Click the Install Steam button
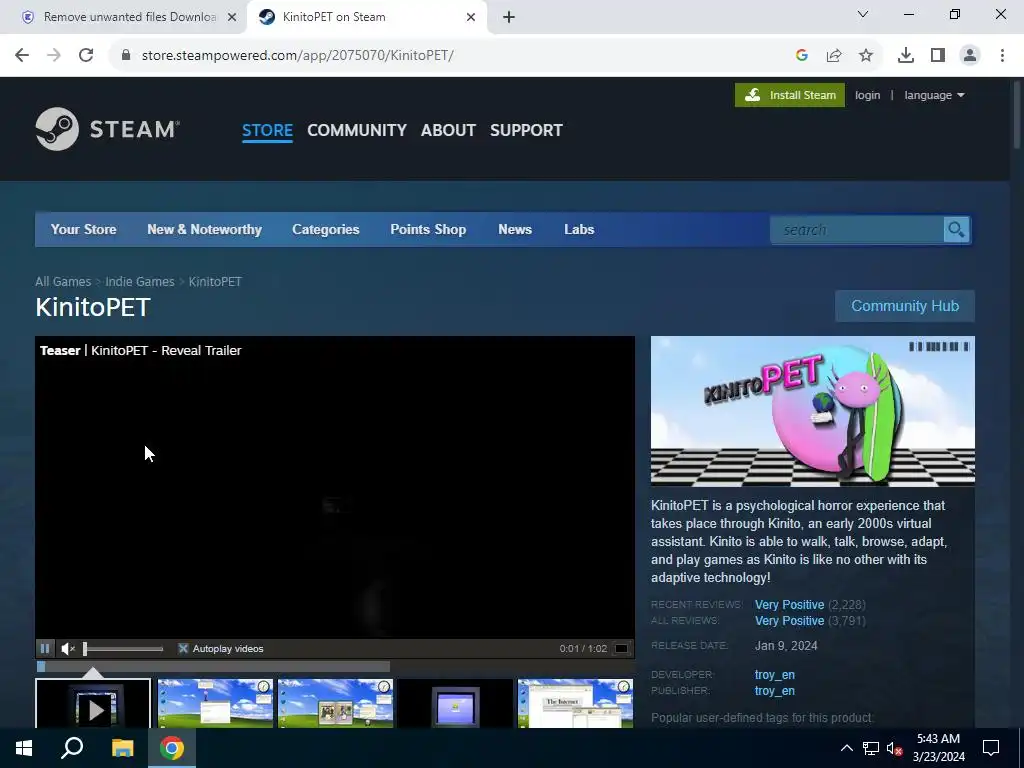The image size is (1024, 768). tap(790, 95)
